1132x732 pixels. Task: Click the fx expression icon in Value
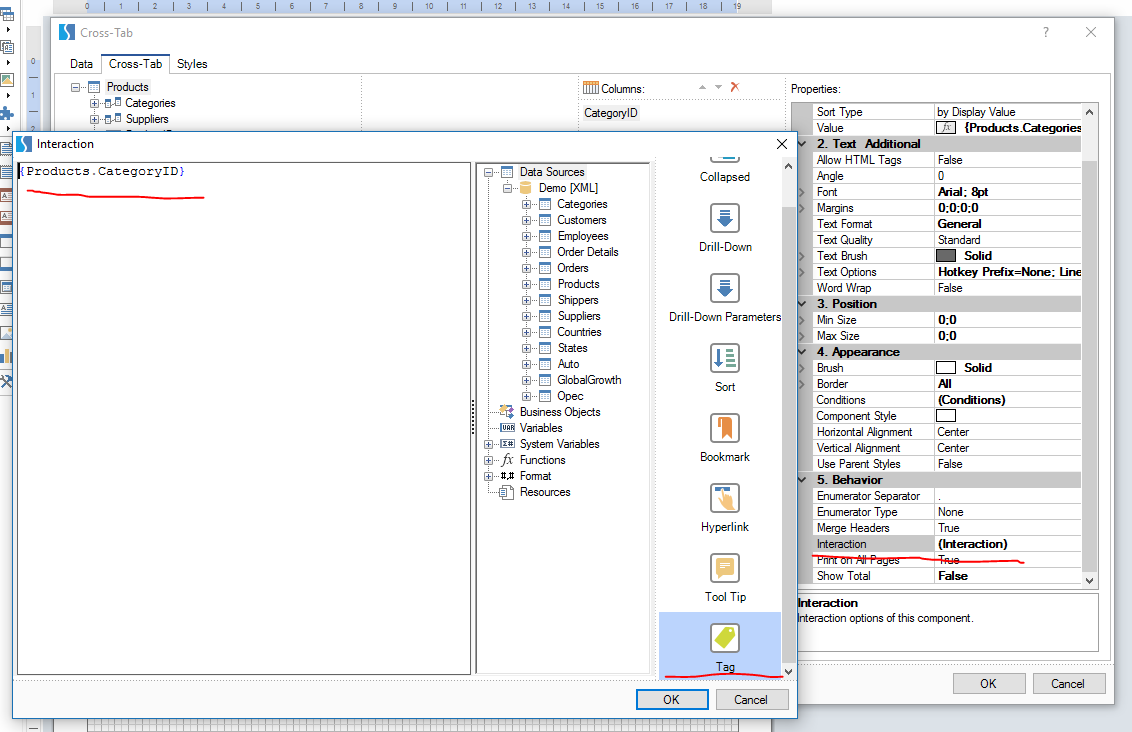[946, 128]
